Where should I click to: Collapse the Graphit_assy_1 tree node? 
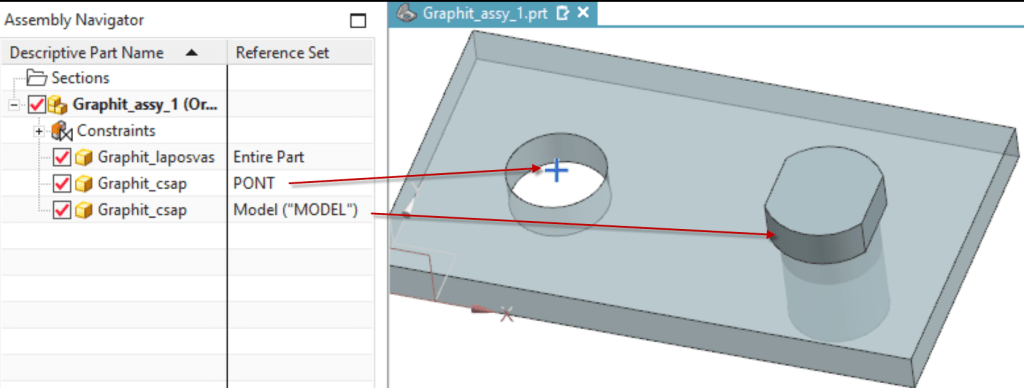click(14, 105)
